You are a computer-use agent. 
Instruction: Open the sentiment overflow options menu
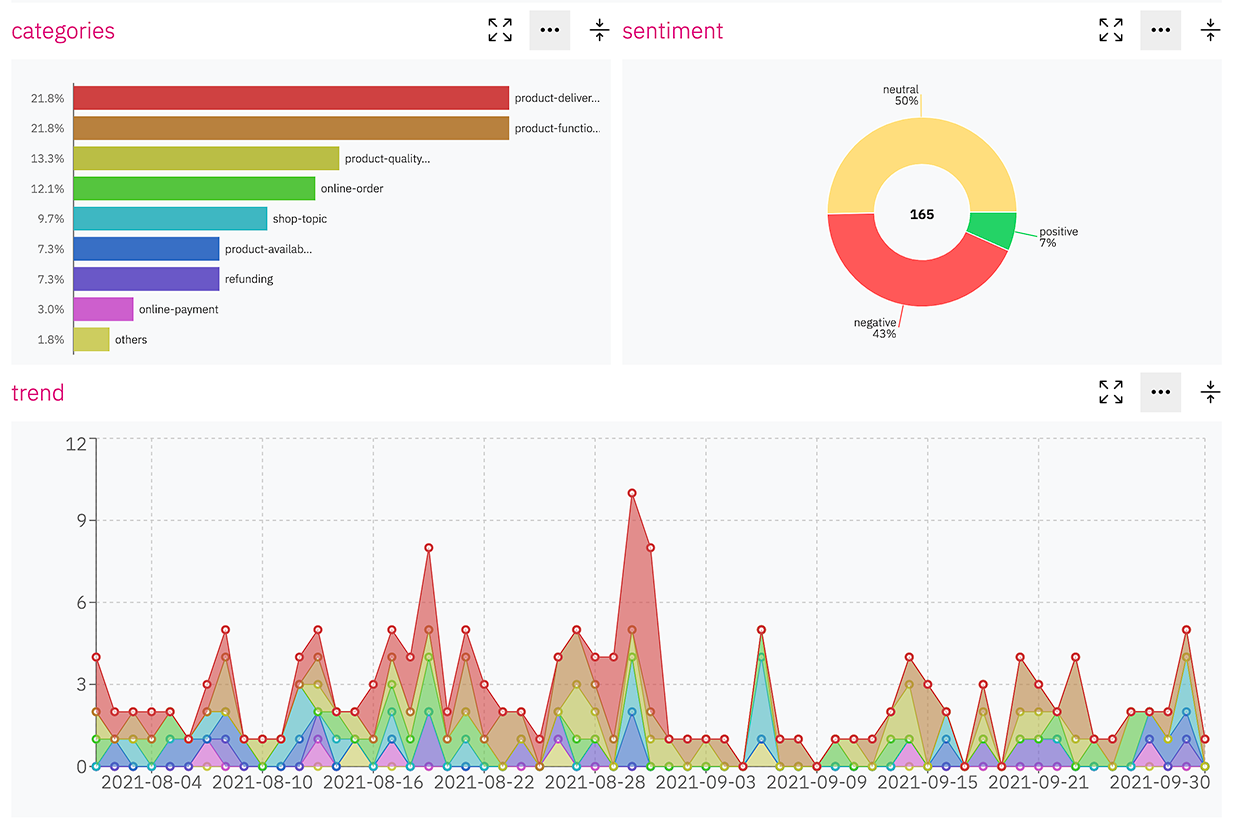[x=1160, y=30]
